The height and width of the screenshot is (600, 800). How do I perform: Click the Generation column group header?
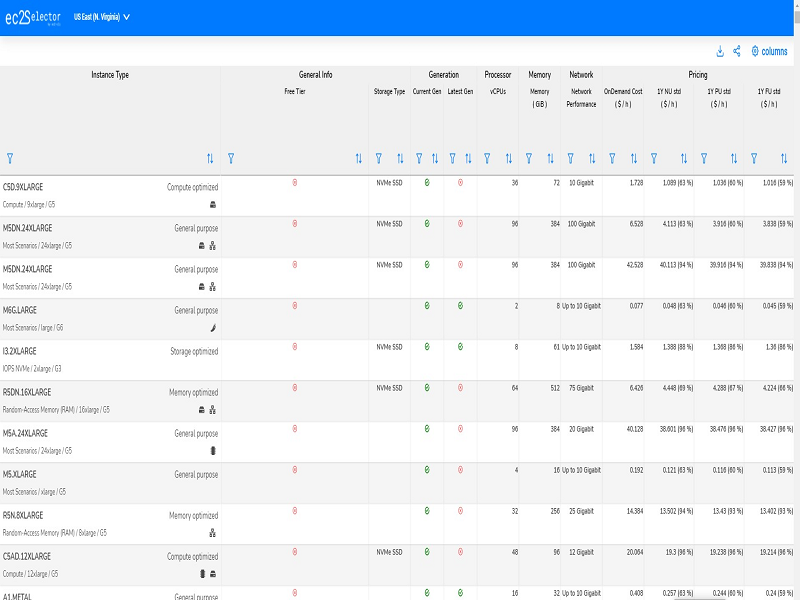click(443, 75)
